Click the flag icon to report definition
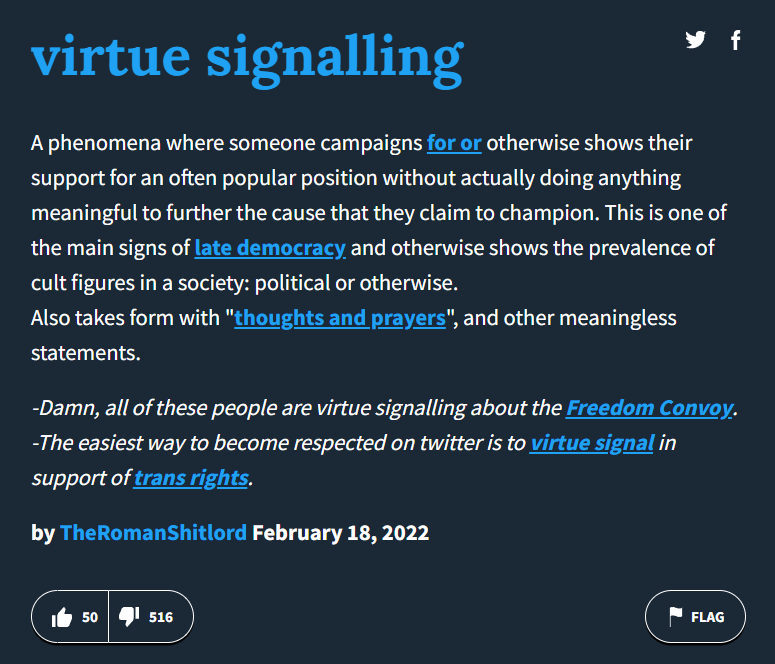The height and width of the screenshot is (664, 775). [x=676, y=617]
